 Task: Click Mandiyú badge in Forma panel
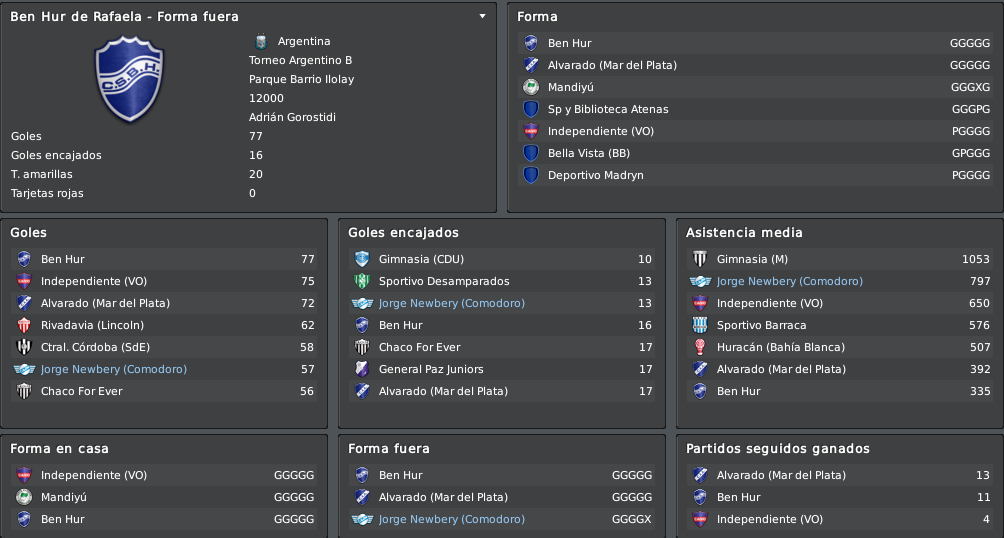point(531,87)
